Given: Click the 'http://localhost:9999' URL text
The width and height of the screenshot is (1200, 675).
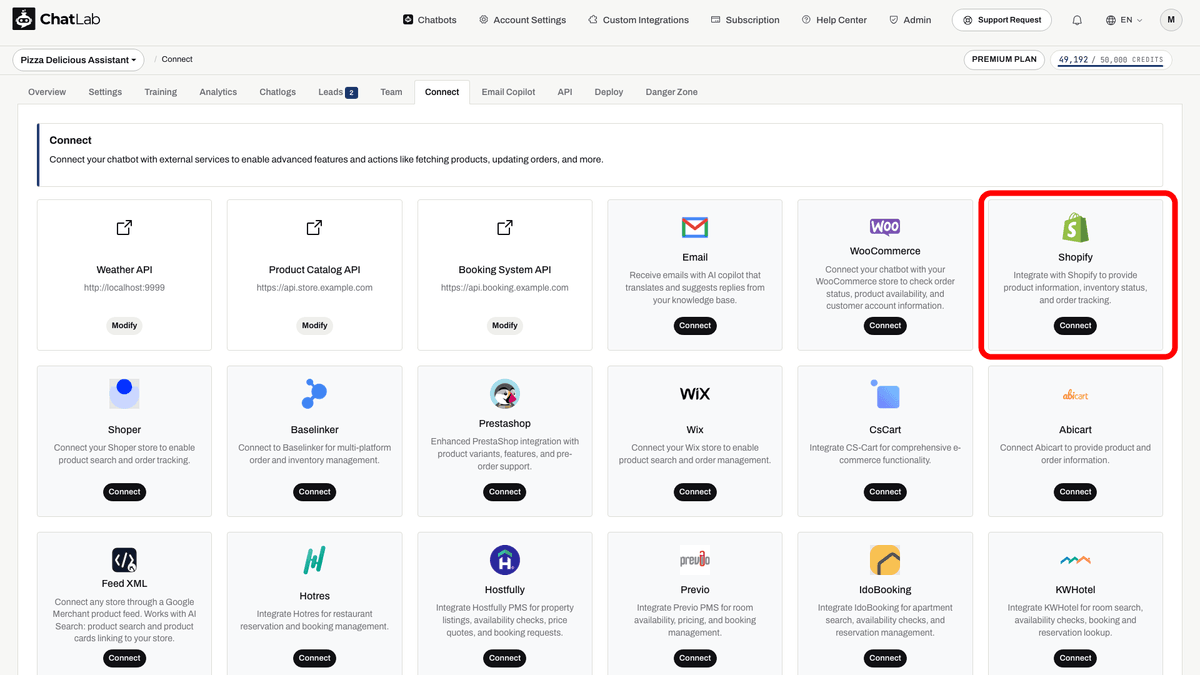Looking at the screenshot, I should [124, 288].
